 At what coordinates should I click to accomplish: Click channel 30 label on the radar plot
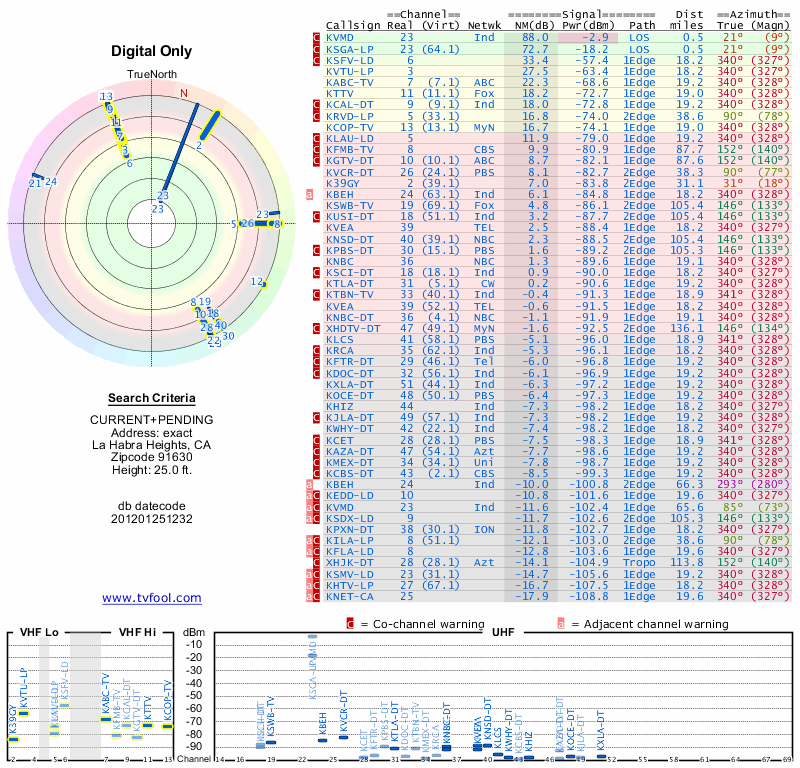pos(228,336)
